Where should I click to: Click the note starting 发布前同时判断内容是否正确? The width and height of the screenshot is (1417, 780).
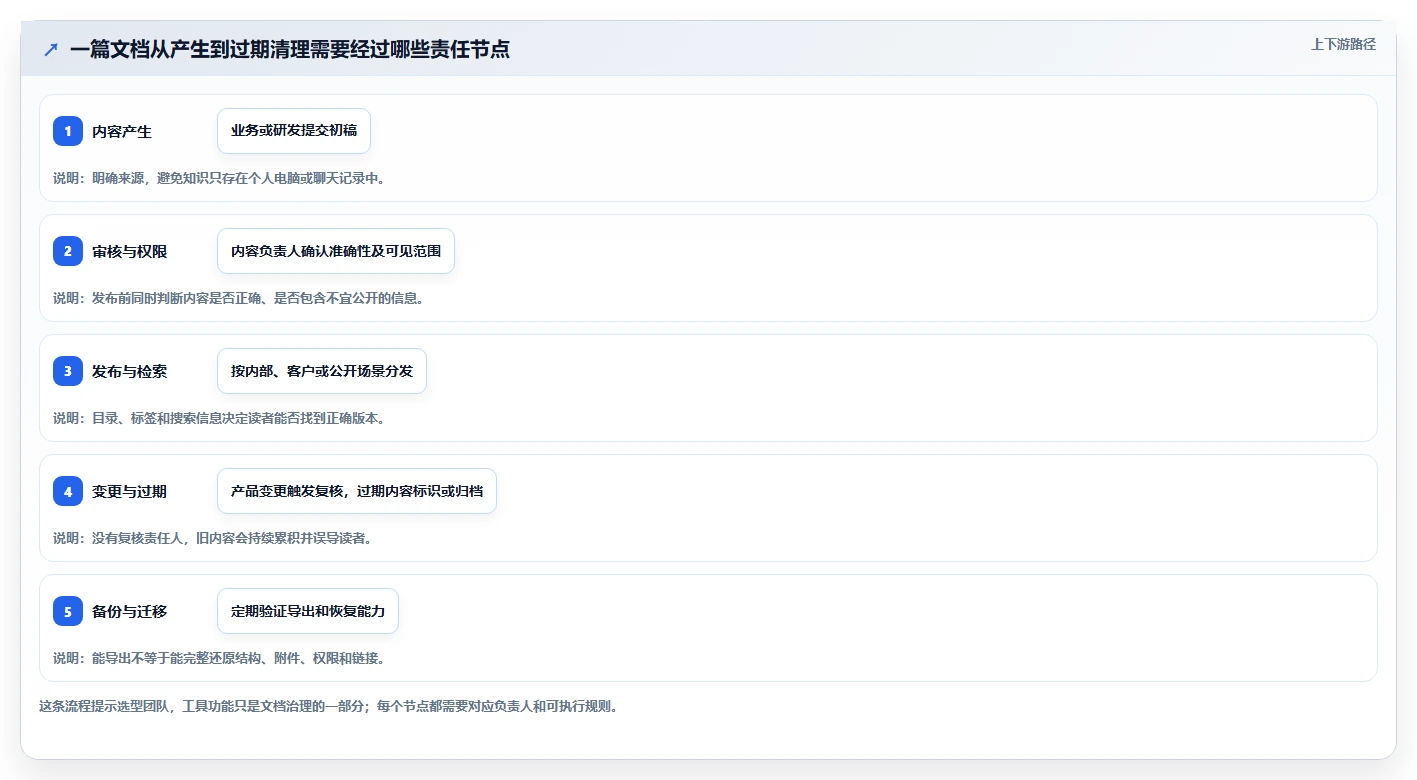pos(239,298)
